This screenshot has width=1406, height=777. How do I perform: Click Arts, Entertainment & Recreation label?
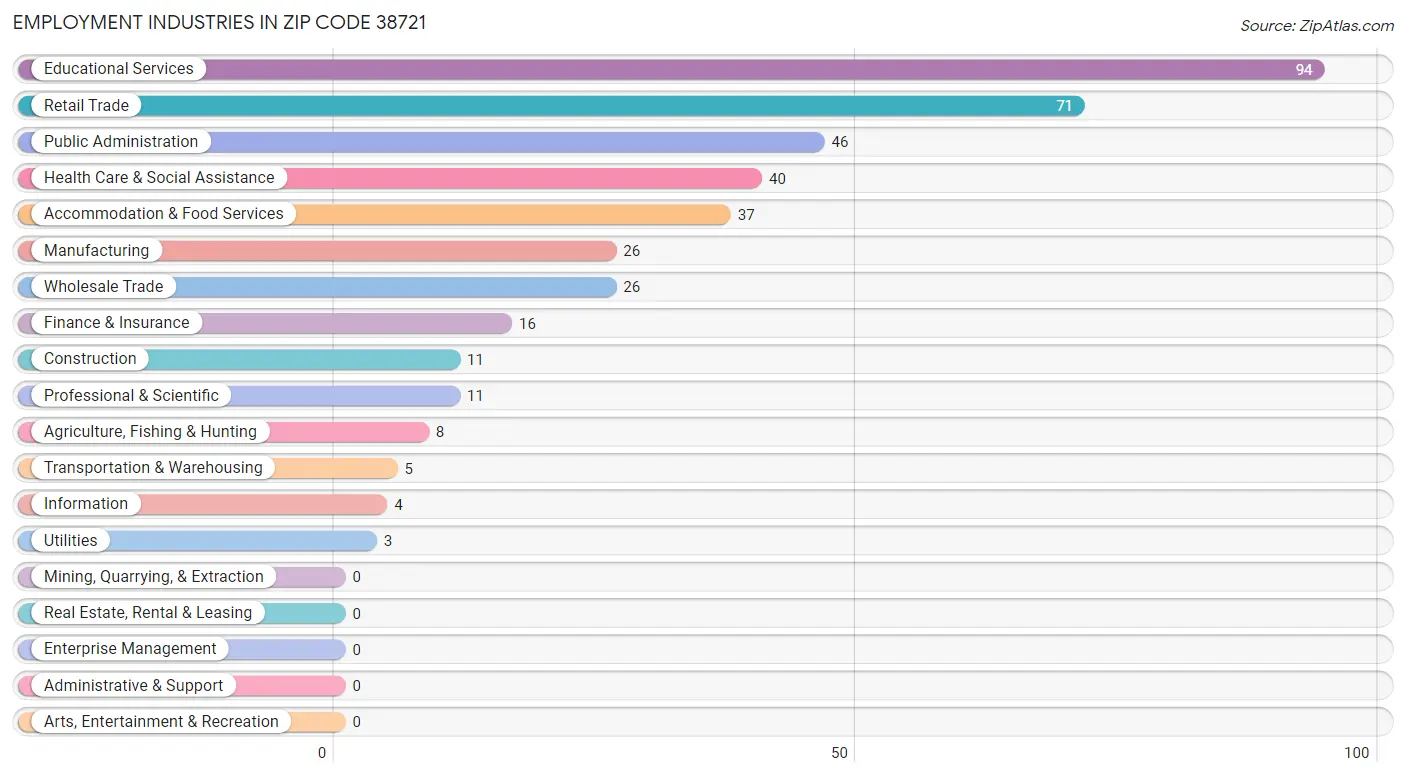coord(161,721)
